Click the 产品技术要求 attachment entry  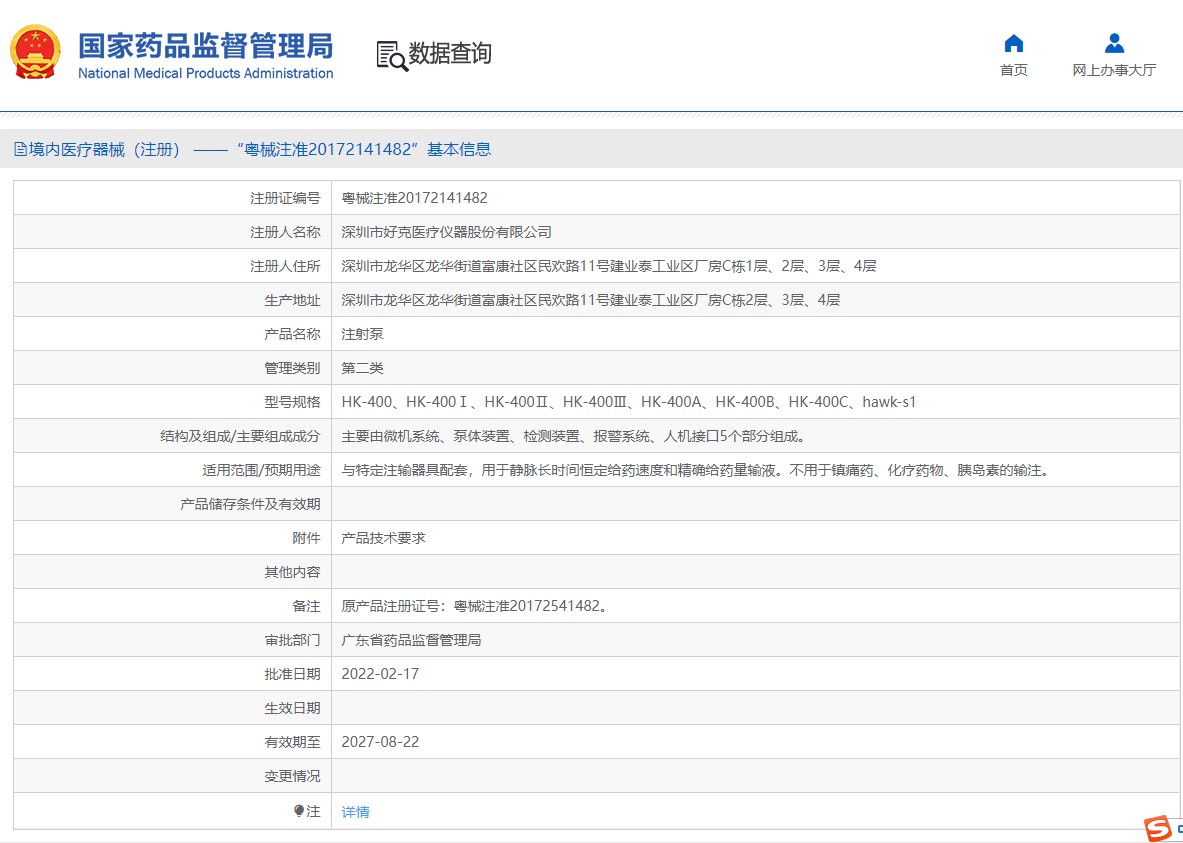pyautogui.click(x=383, y=538)
